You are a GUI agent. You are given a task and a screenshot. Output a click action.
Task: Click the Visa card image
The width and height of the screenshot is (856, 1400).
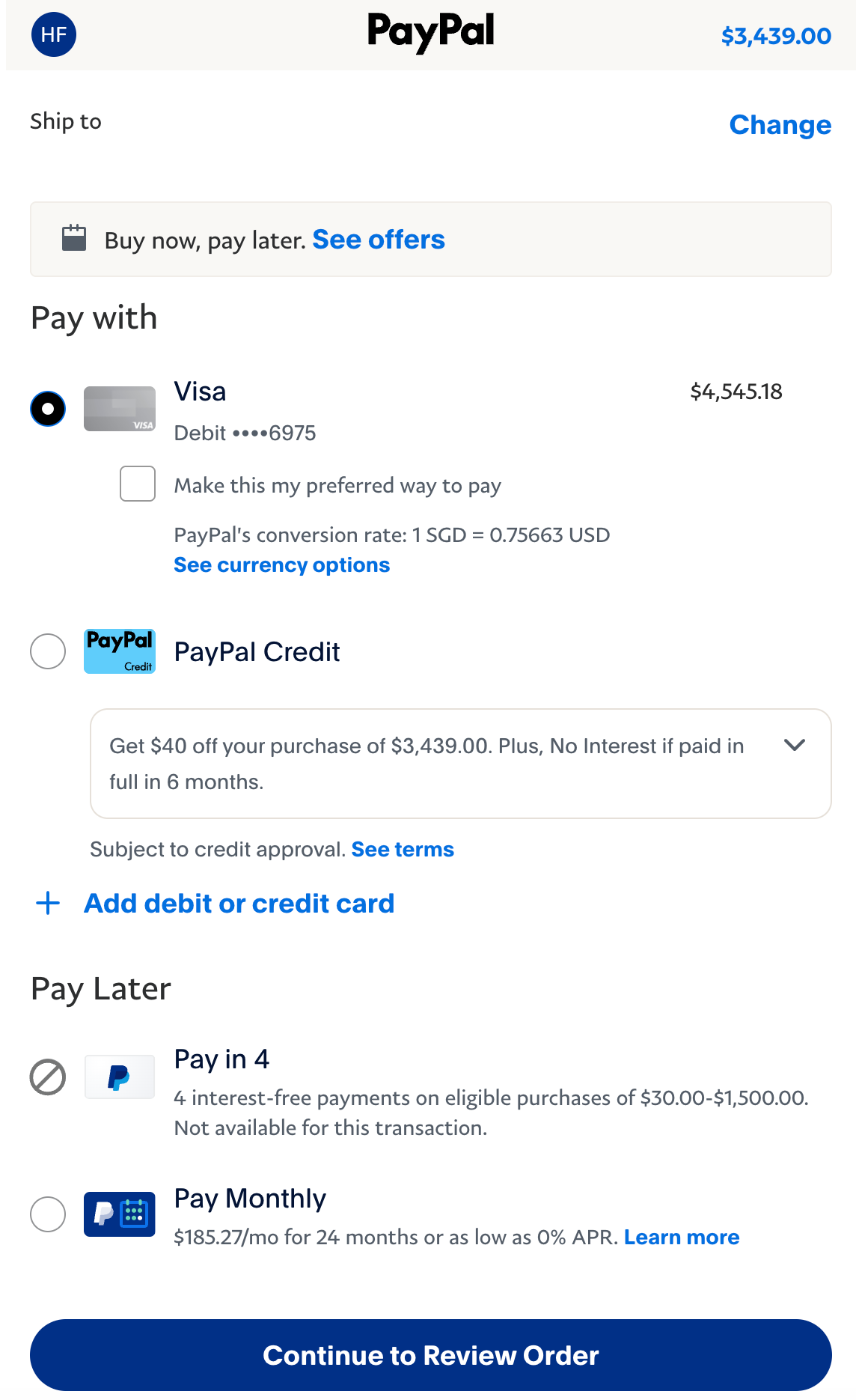pos(119,409)
